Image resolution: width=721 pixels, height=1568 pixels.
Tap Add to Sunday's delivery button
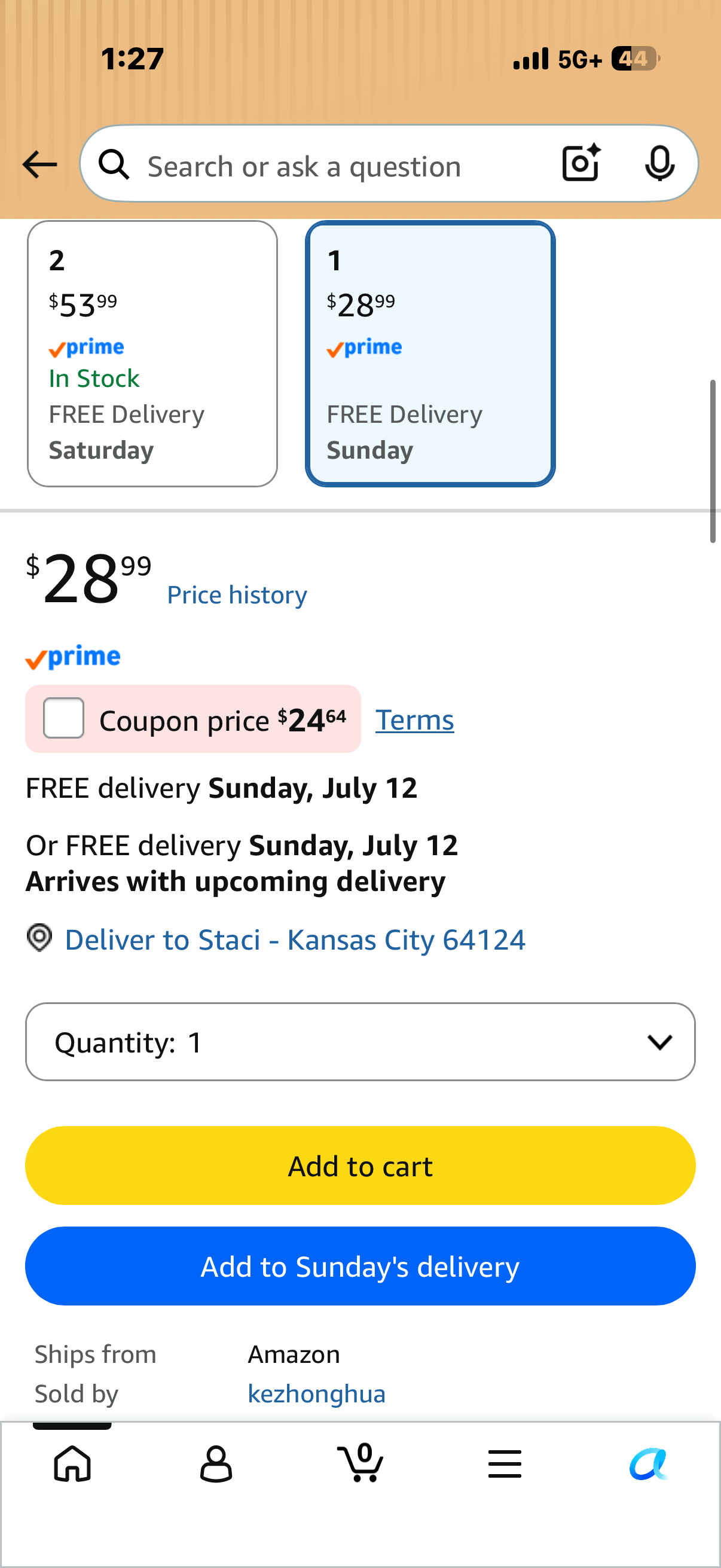[360, 1266]
